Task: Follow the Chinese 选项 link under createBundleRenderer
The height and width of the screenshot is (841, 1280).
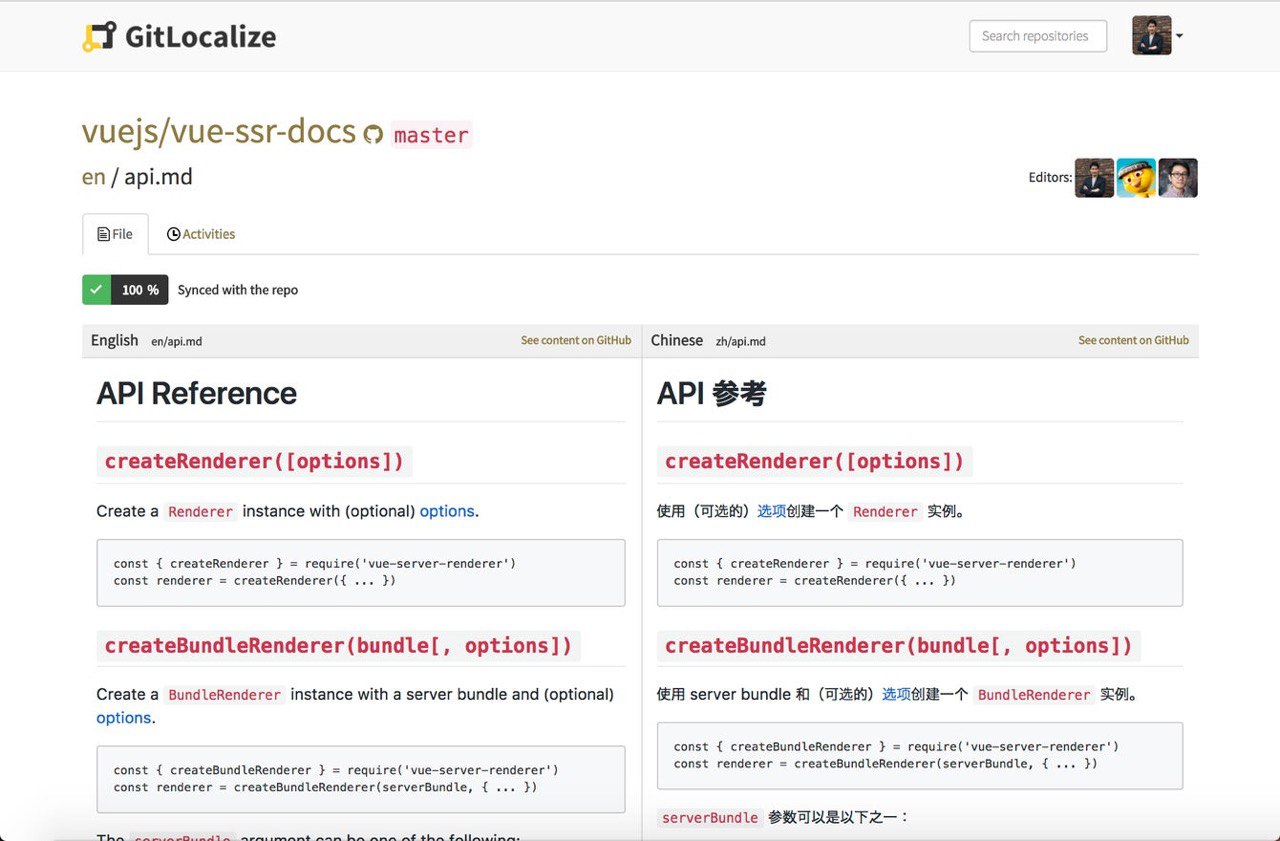Action: tap(896, 694)
